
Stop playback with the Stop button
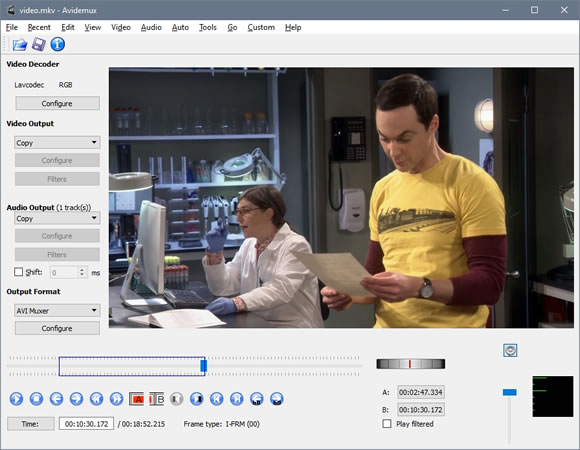click(36, 399)
